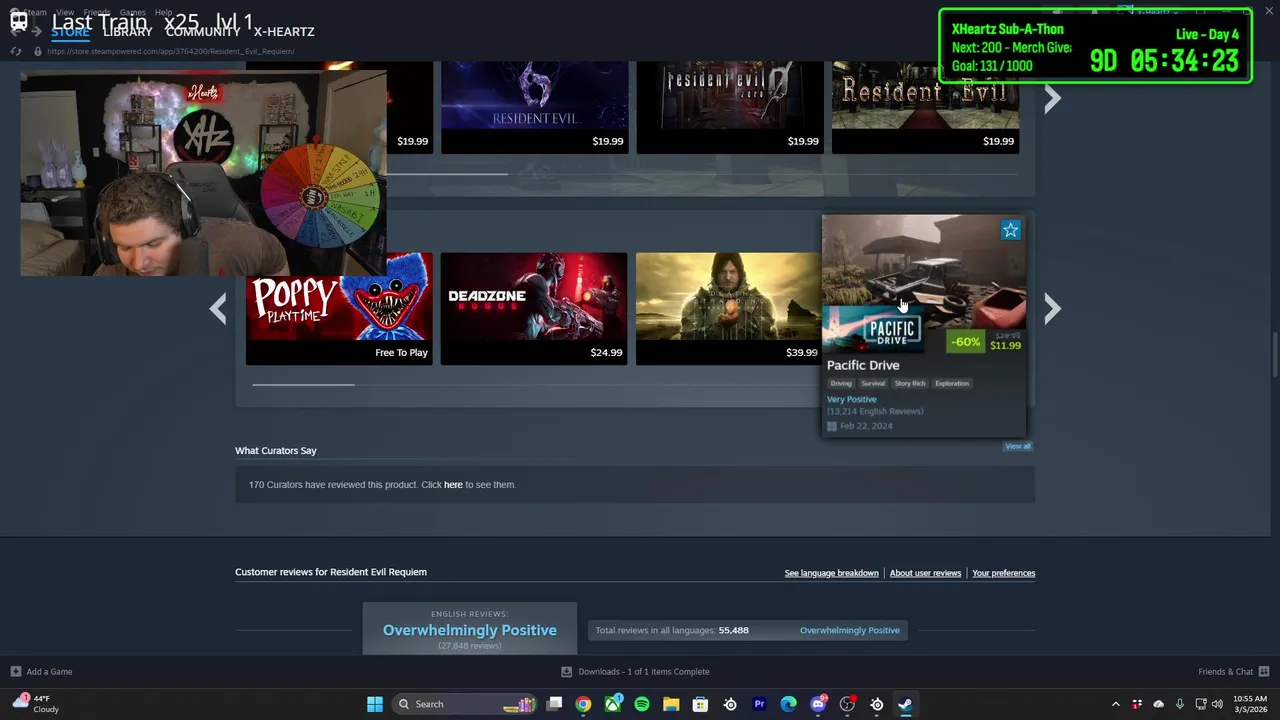The width and height of the screenshot is (1280, 720).
Task: Launch Microsoft Edge from the taskbar
Action: click(x=789, y=704)
